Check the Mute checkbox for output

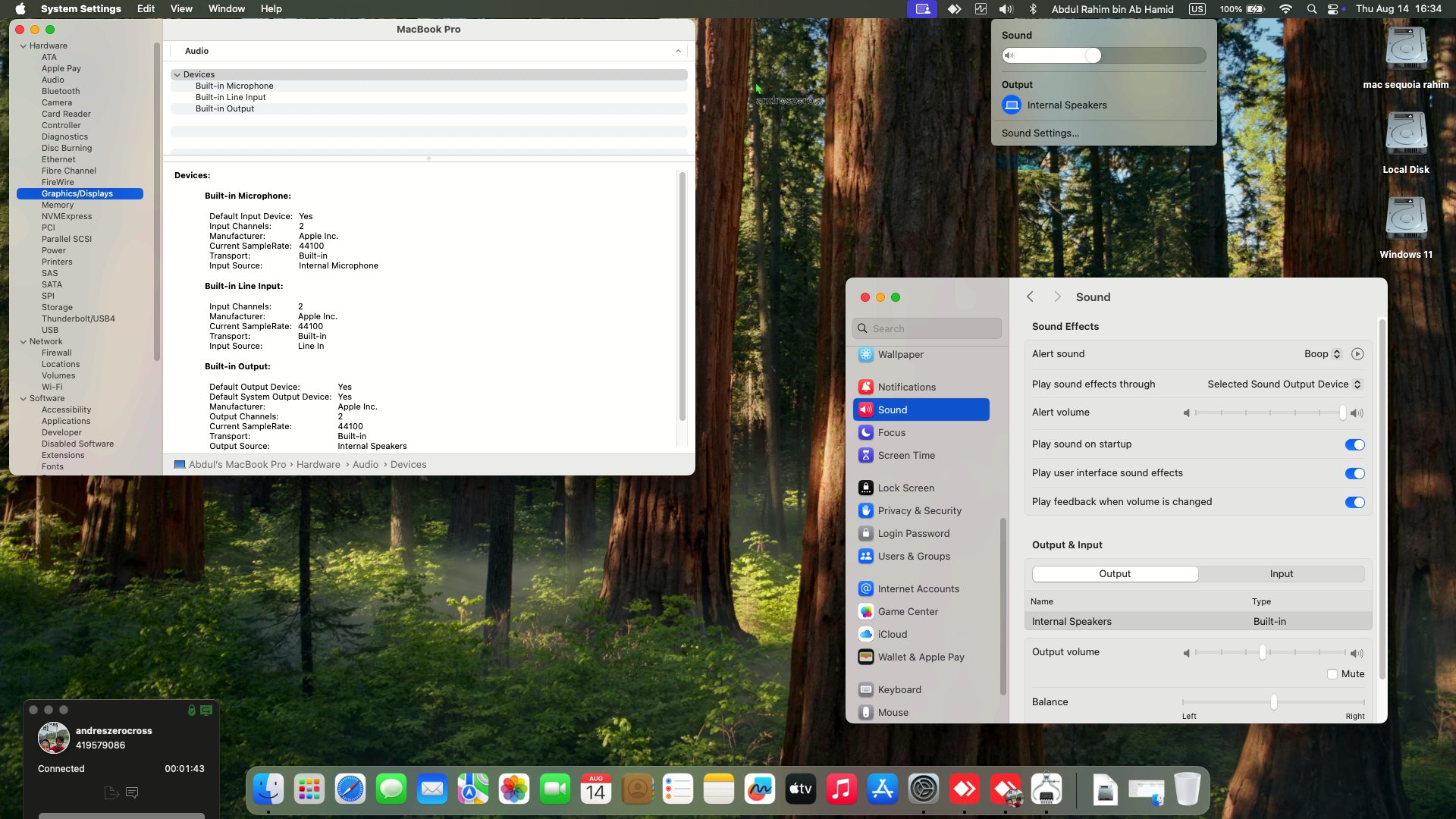click(1332, 674)
